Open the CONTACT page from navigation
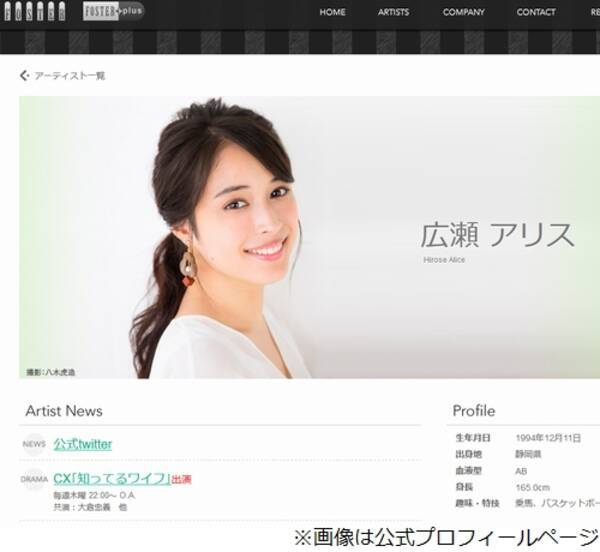Image resolution: width=600 pixels, height=552 pixels. coord(536,12)
